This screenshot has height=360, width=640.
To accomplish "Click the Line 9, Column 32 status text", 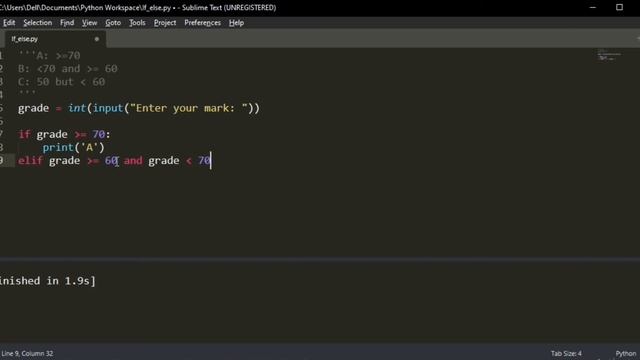I will (27, 353).
